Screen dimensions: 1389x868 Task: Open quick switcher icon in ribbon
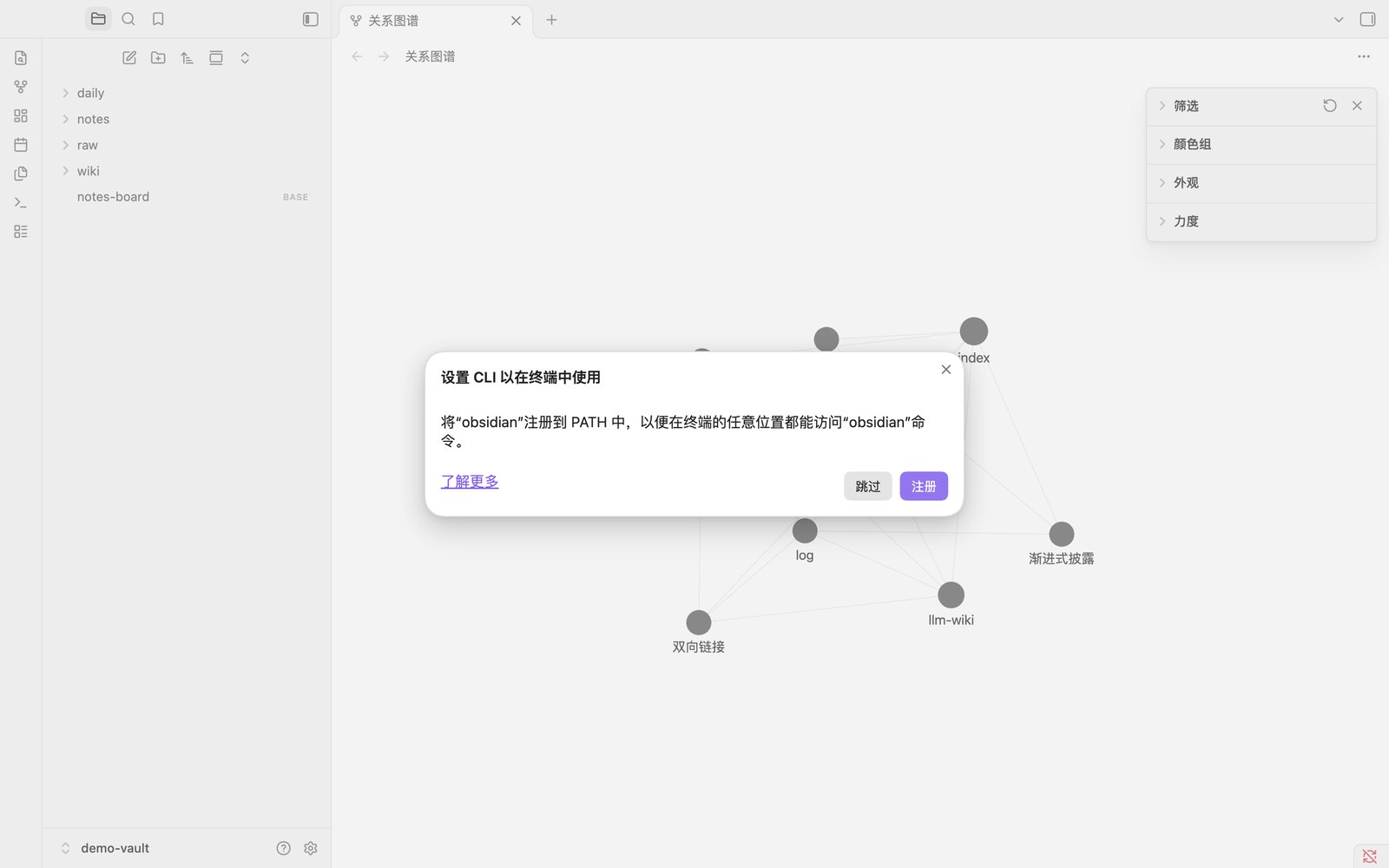tap(21, 58)
